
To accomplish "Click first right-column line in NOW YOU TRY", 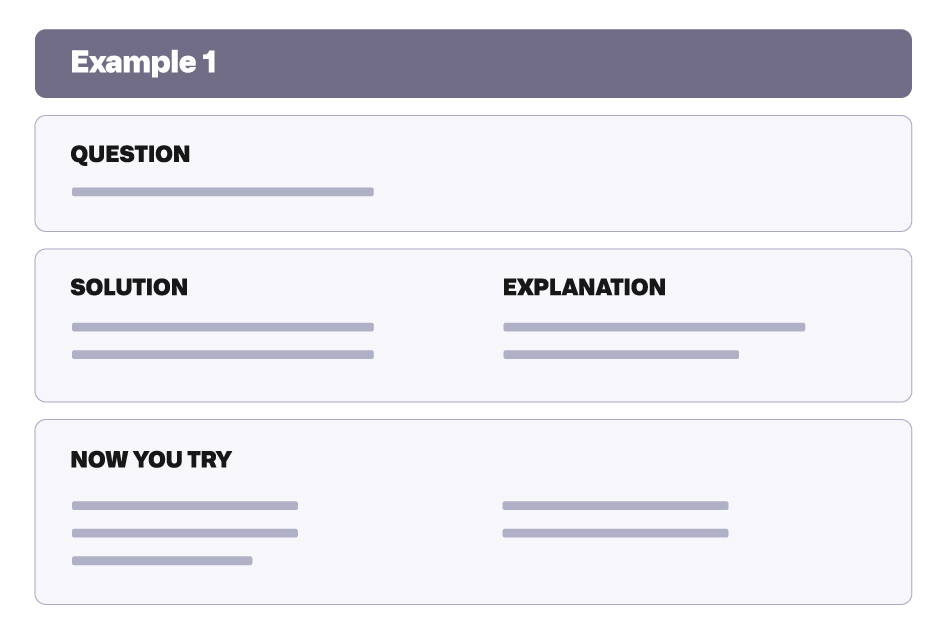I will (616, 506).
